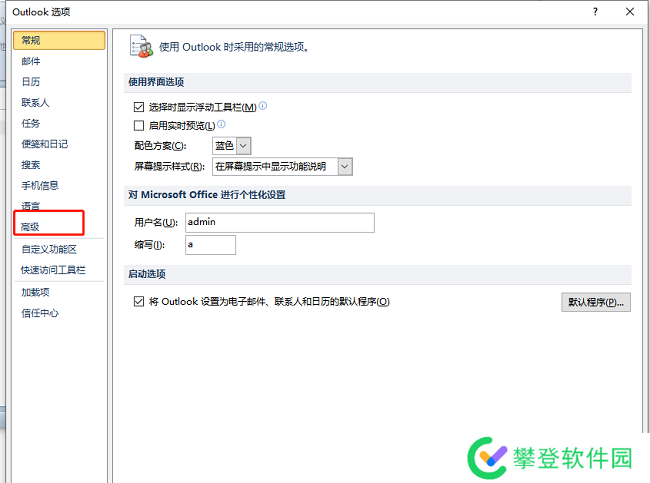
Task: Click the 默认程序 button
Action: pos(596,301)
